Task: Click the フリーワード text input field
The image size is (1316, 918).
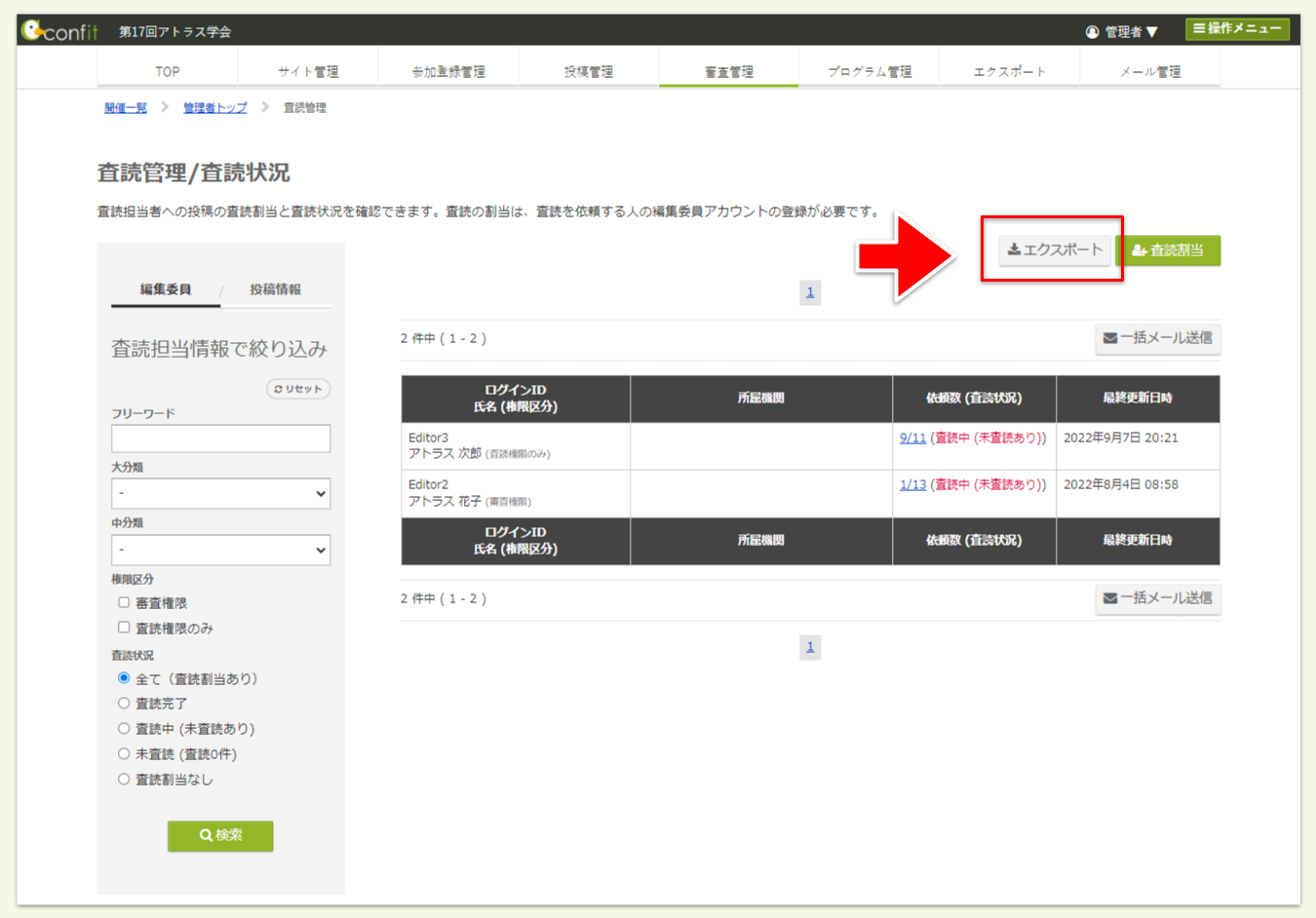Action: point(220,439)
